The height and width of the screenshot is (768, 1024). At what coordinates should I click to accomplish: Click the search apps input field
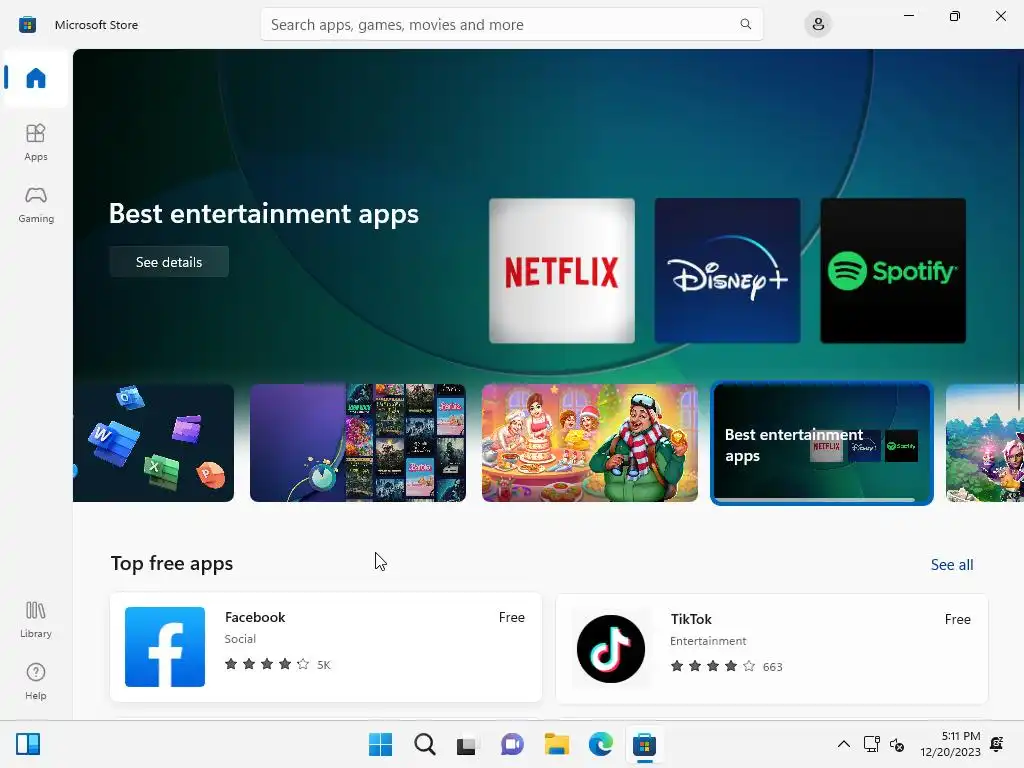(x=511, y=24)
